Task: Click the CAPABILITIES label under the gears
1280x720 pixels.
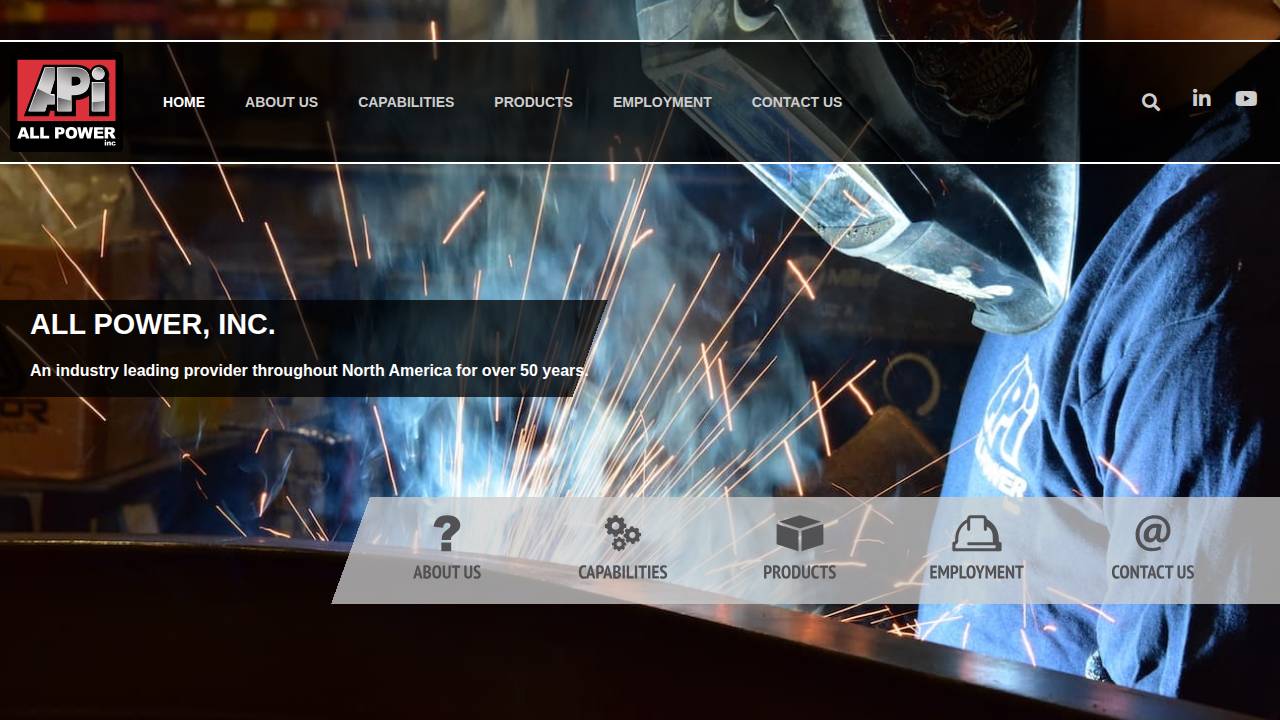Action: 622,572
